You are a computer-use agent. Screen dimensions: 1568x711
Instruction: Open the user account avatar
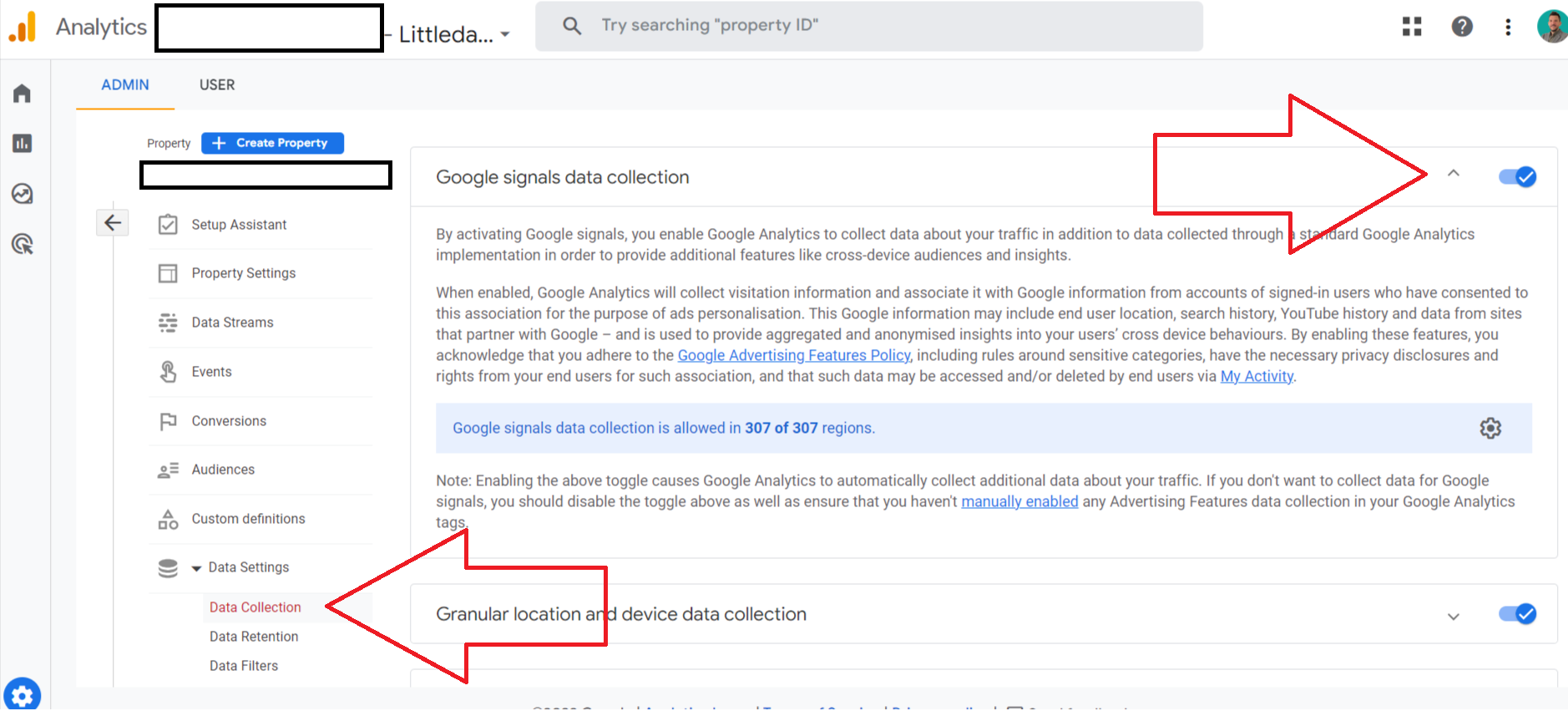click(x=1552, y=27)
